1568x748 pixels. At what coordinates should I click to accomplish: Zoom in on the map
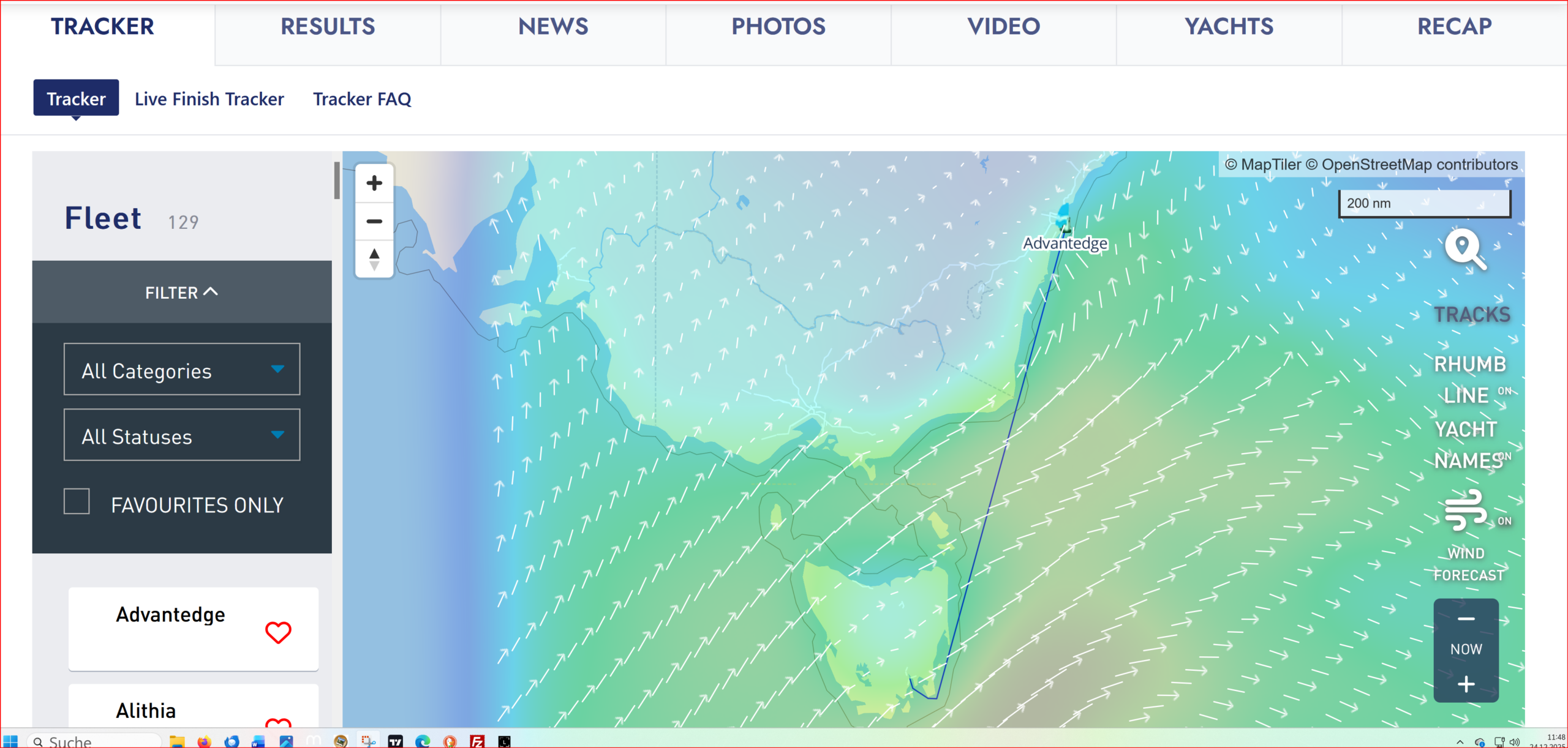click(x=374, y=183)
